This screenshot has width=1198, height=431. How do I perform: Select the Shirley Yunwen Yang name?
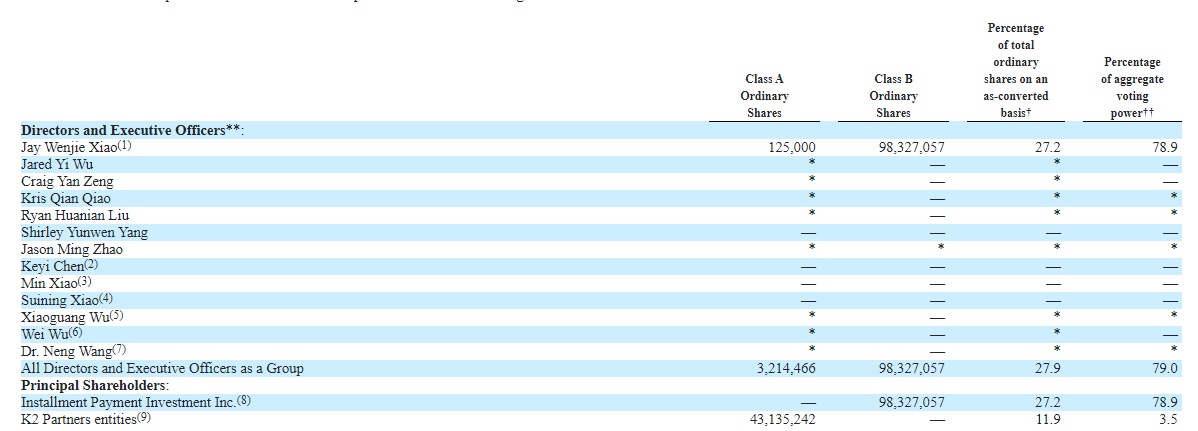tap(84, 232)
